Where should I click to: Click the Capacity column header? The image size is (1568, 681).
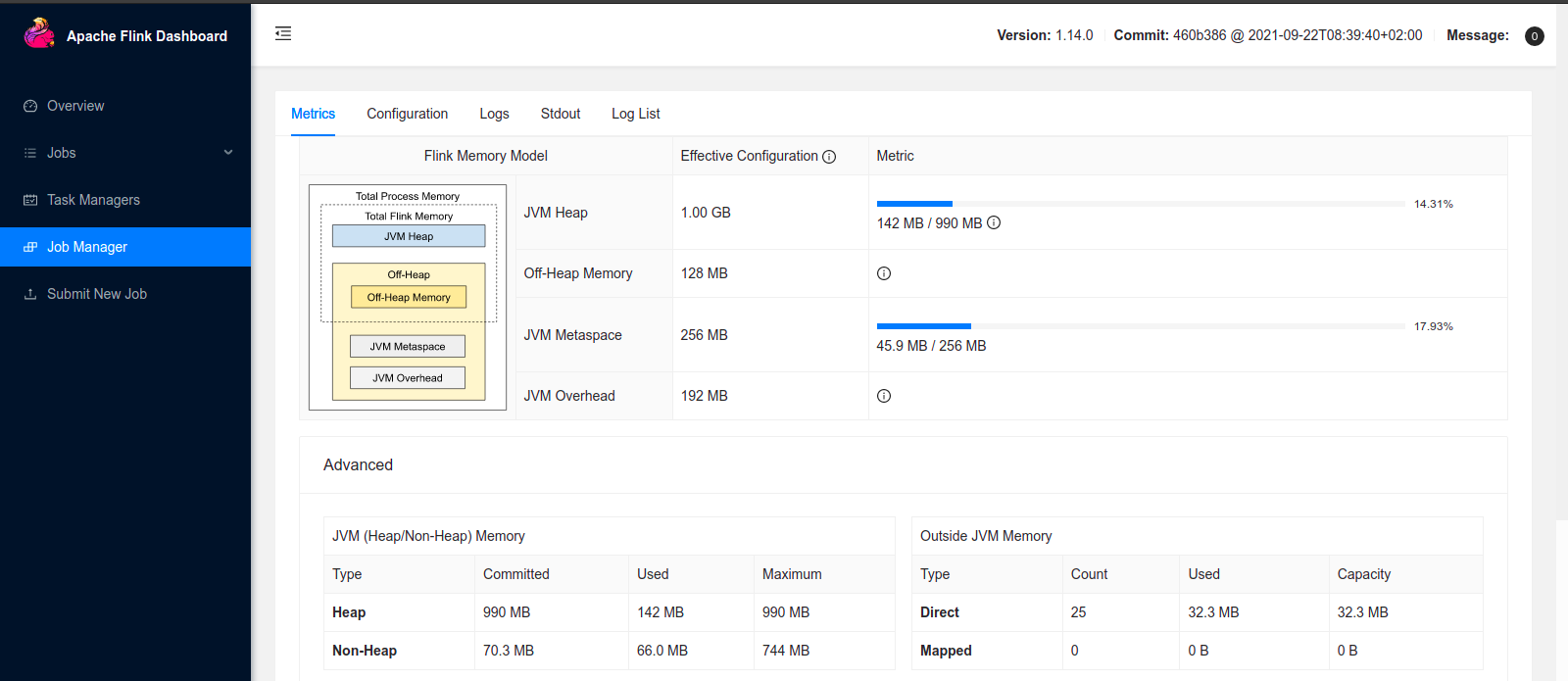(1364, 574)
